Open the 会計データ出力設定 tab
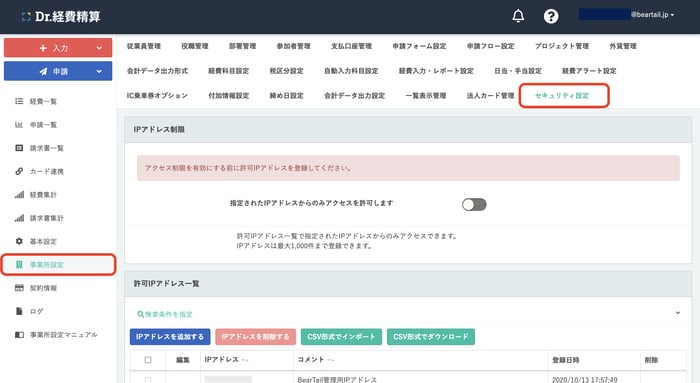The width and height of the screenshot is (700, 383). [x=354, y=96]
